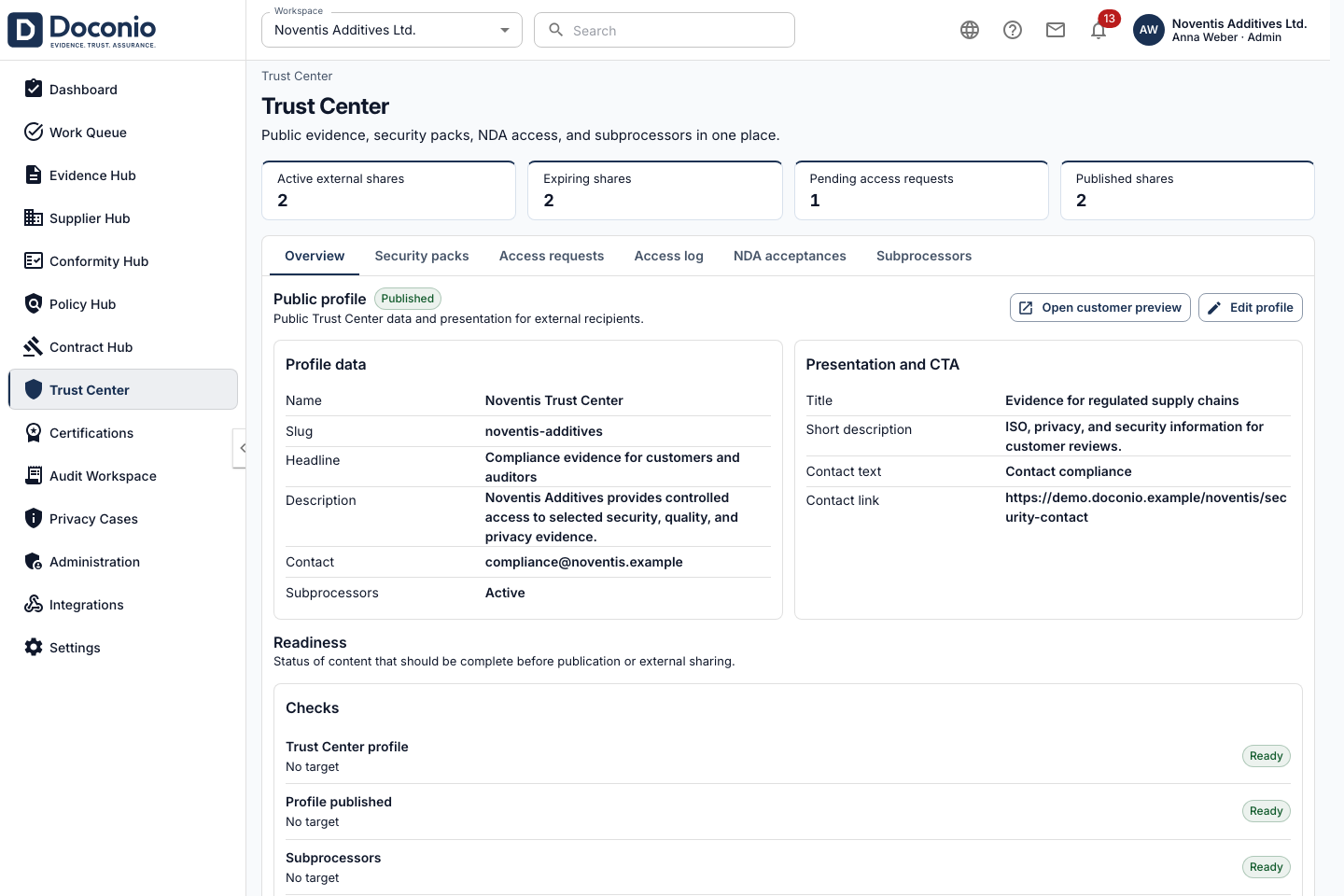This screenshot has width=1344, height=896.
Task: Click the Published status badge
Action: [408, 299]
